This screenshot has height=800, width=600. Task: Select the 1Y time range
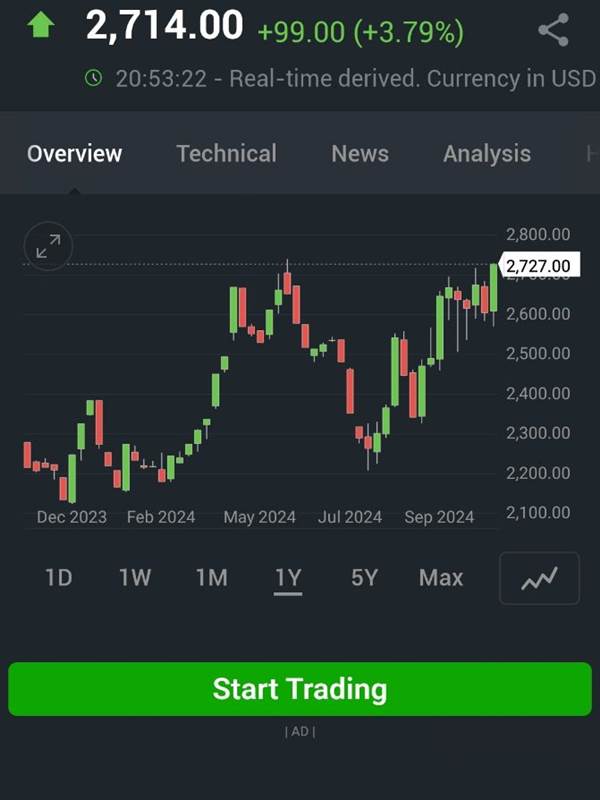[x=288, y=579]
